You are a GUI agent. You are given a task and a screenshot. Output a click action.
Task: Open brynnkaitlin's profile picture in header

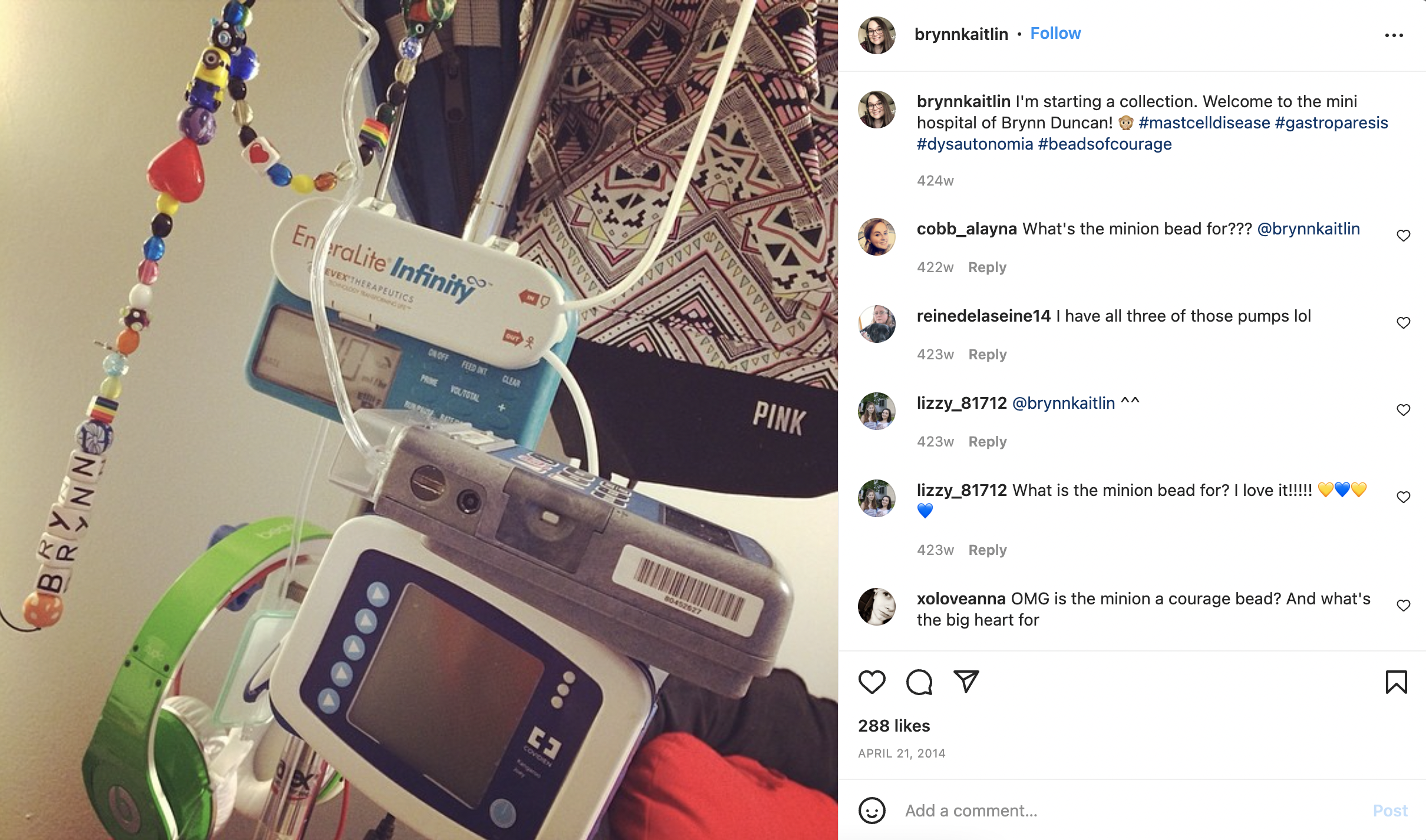(876, 35)
